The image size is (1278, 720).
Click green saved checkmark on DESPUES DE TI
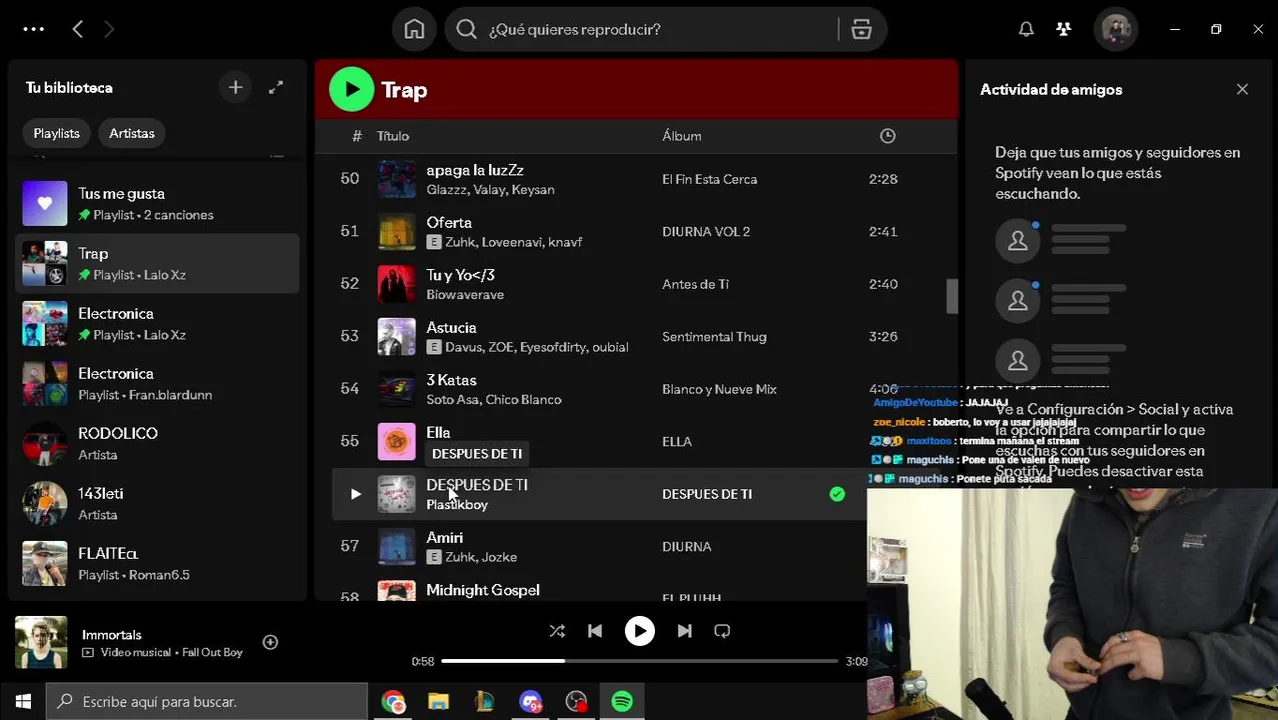837,494
